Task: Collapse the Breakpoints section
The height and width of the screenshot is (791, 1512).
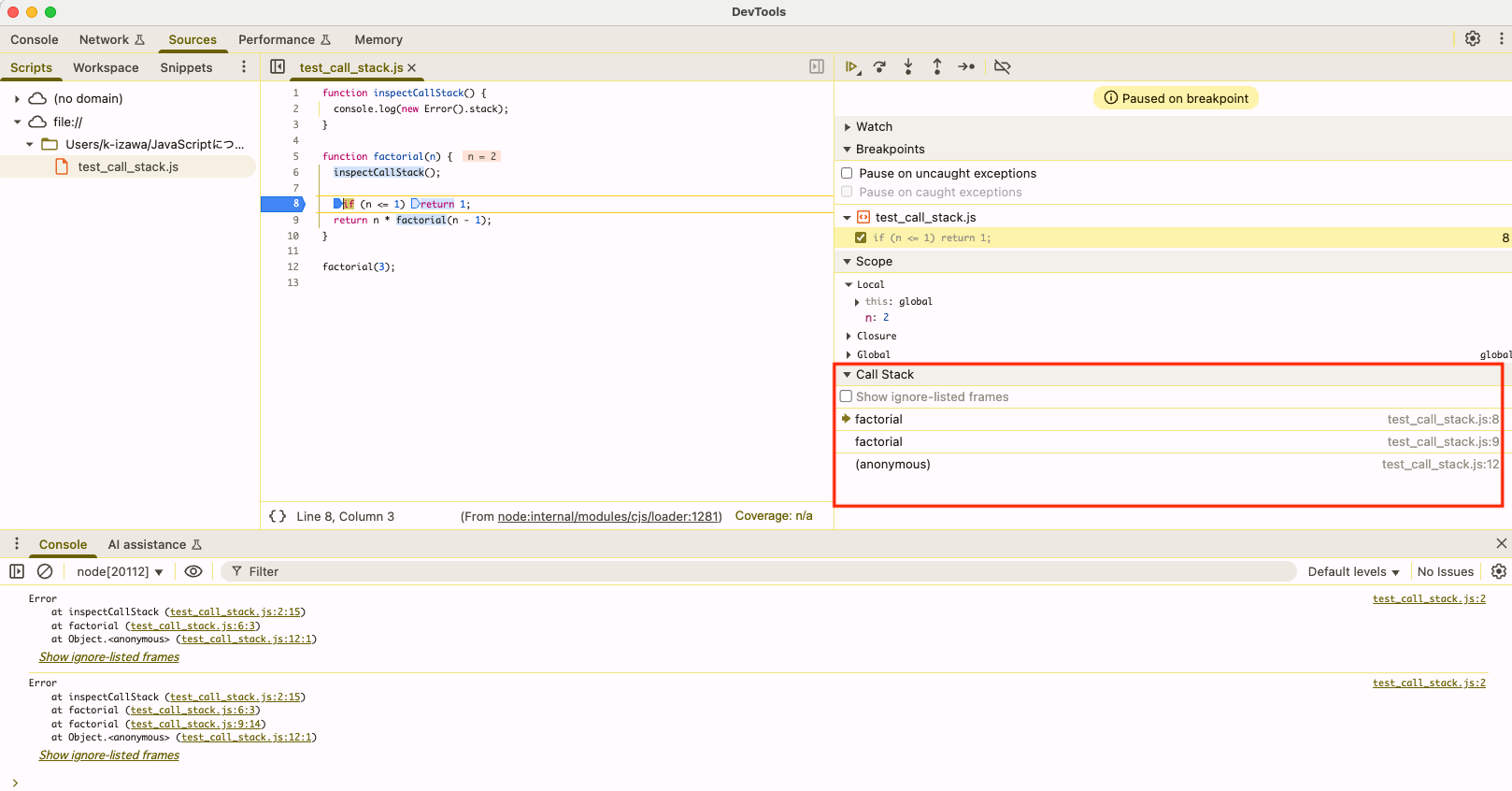Action: coord(848,149)
